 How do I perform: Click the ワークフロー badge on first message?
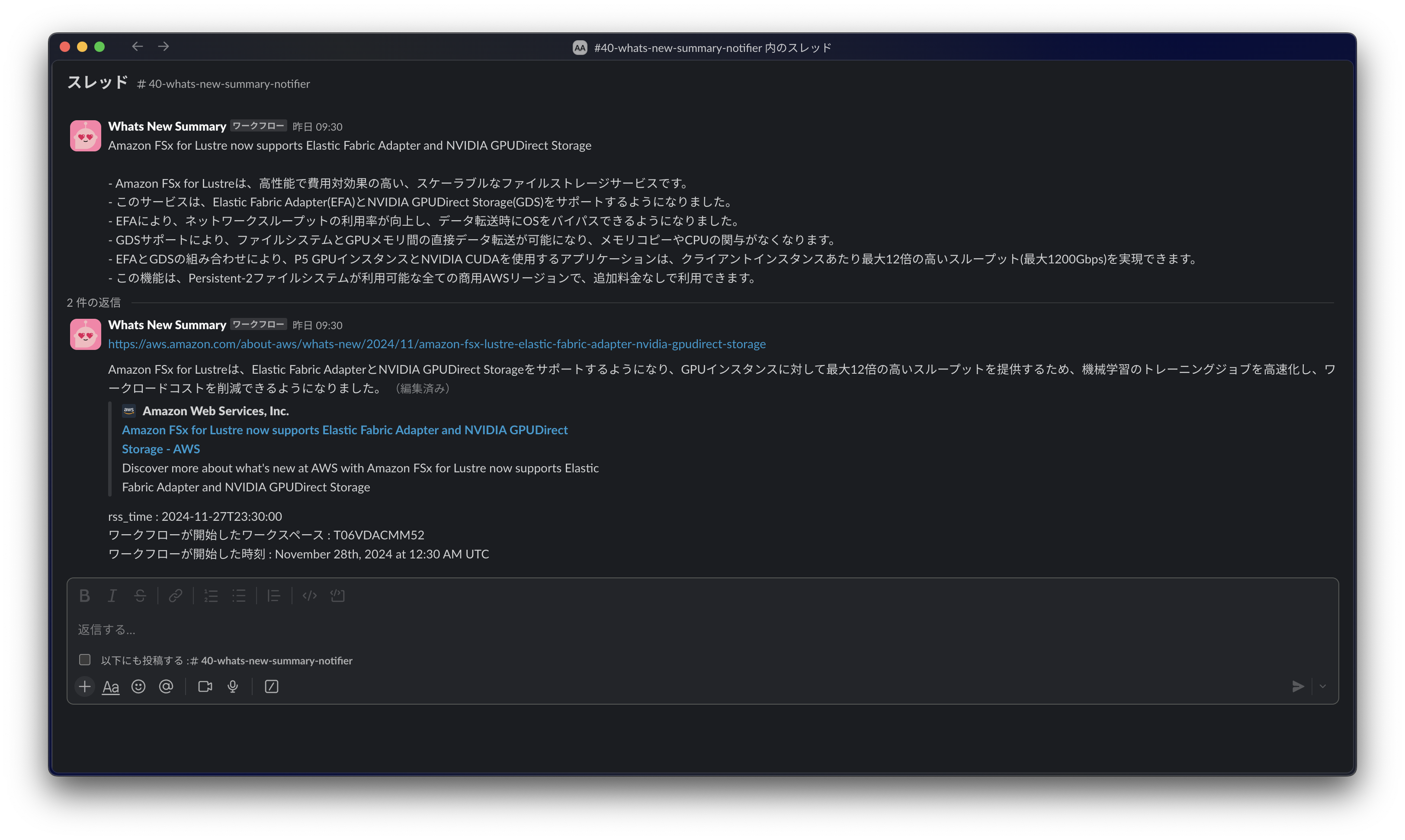[x=259, y=126]
